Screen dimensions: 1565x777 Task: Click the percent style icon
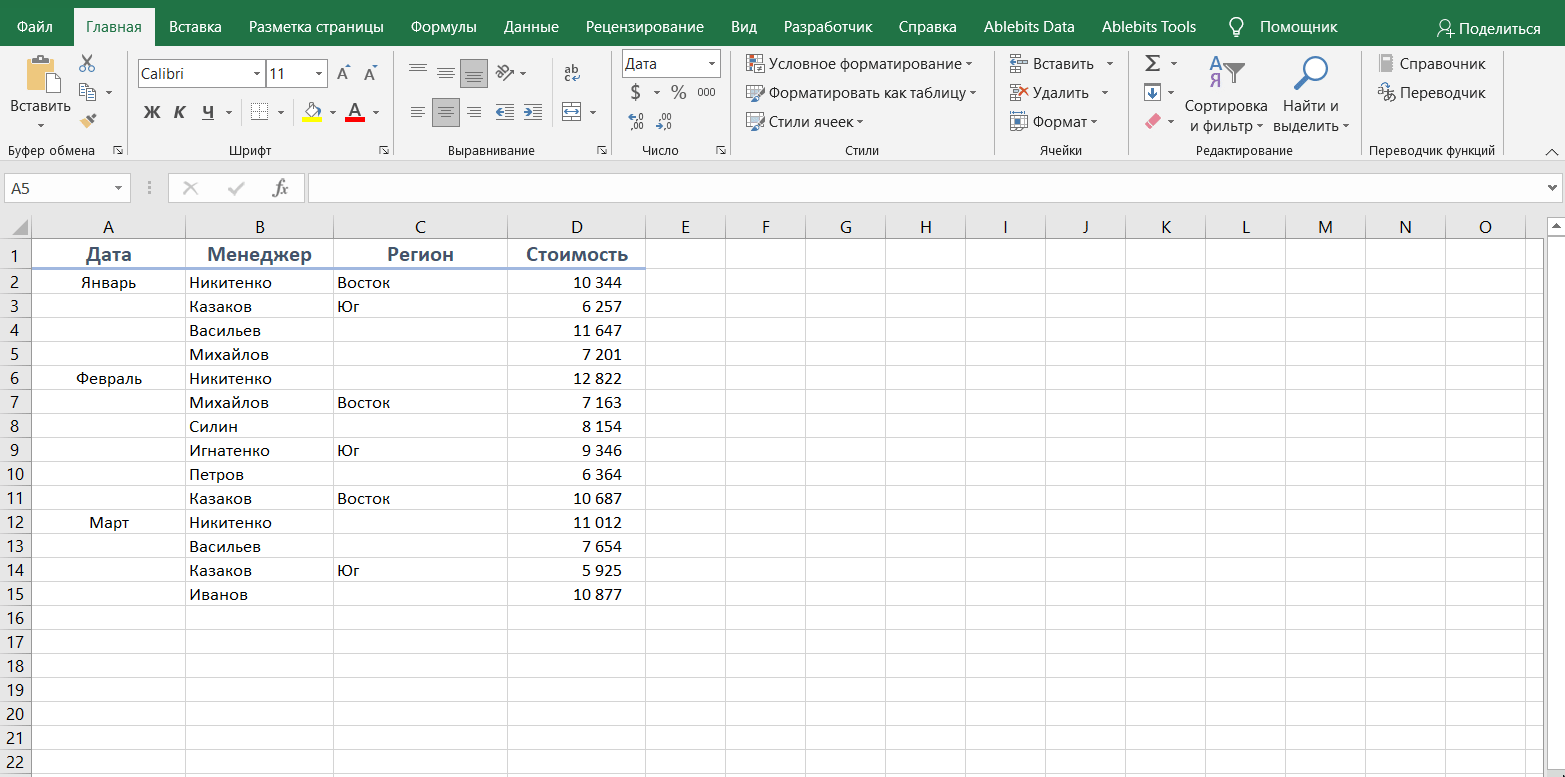678,93
